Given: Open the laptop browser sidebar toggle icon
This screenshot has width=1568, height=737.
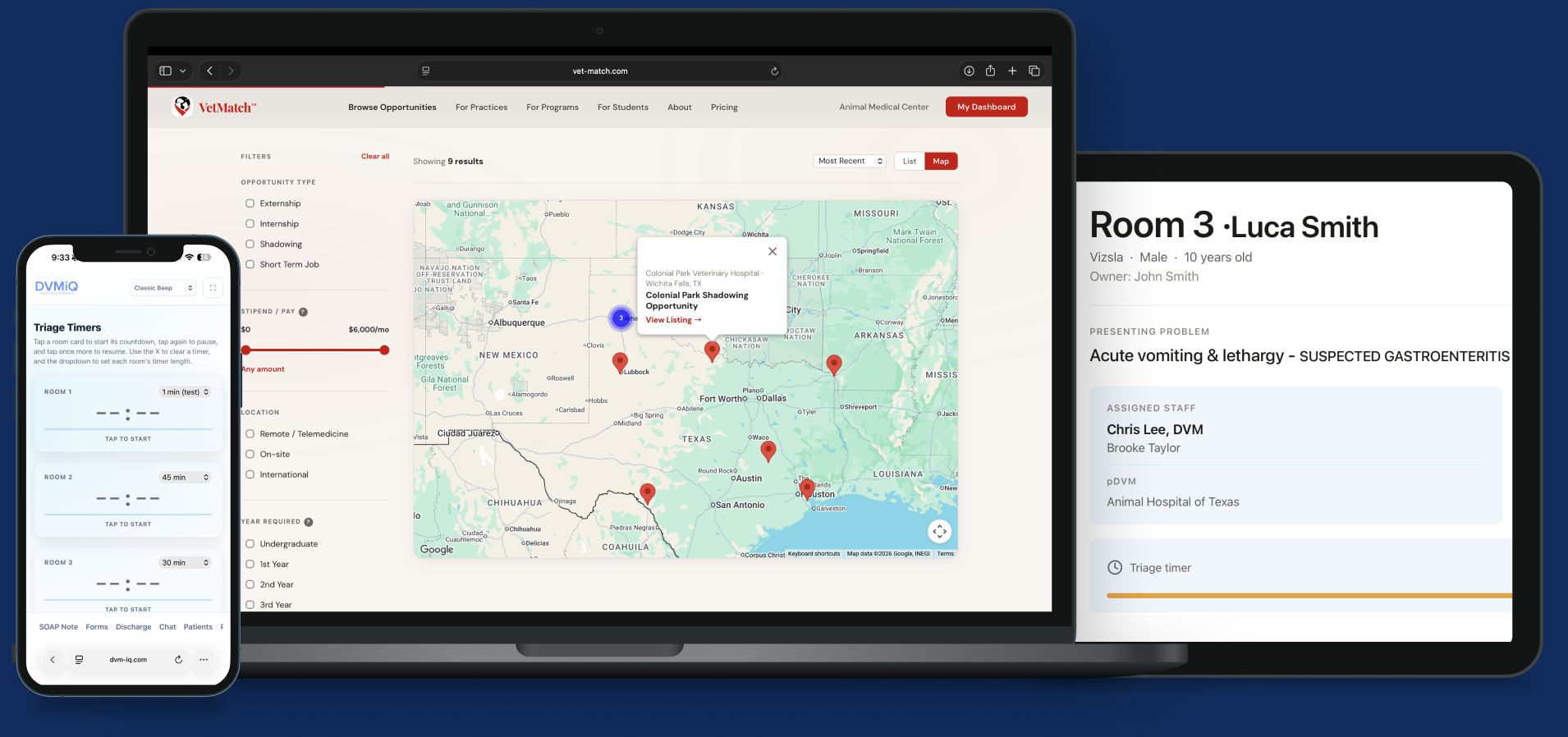Looking at the screenshot, I should pos(165,71).
